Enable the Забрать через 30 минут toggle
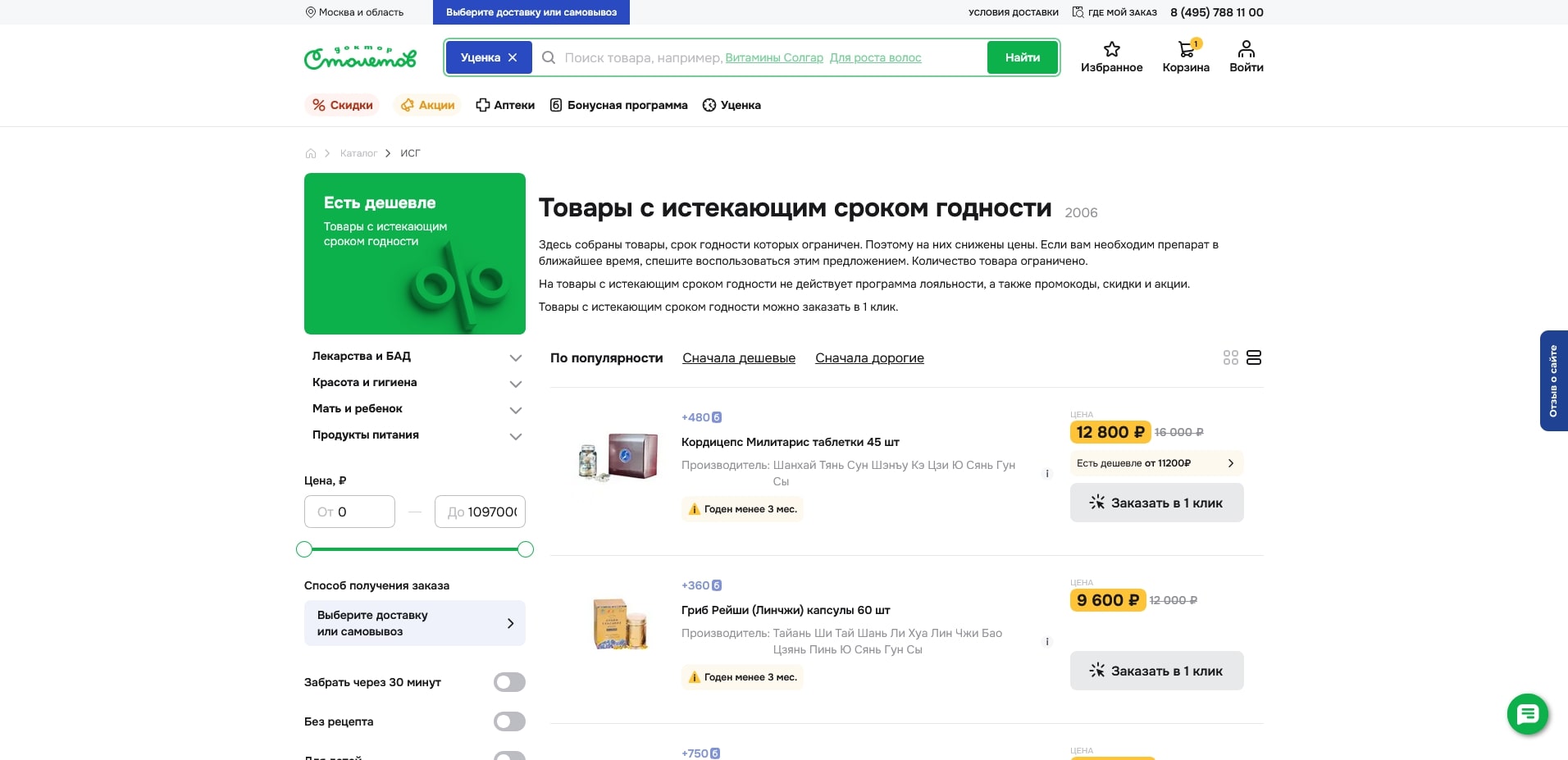Viewport: 1568px width, 760px height. 508,681
